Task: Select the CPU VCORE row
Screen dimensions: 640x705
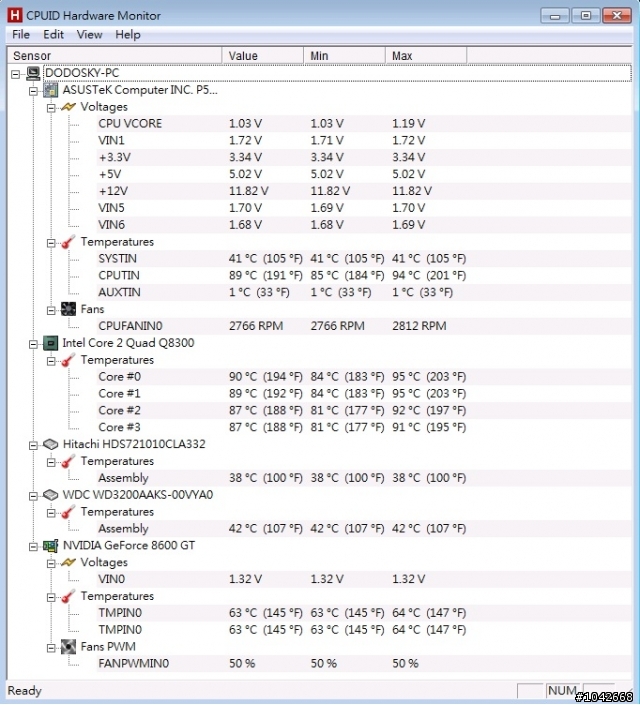Action: [363, 124]
